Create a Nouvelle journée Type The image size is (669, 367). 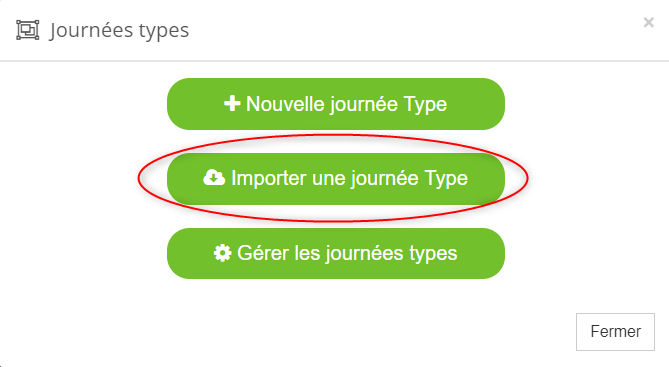[x=336, y=104]
